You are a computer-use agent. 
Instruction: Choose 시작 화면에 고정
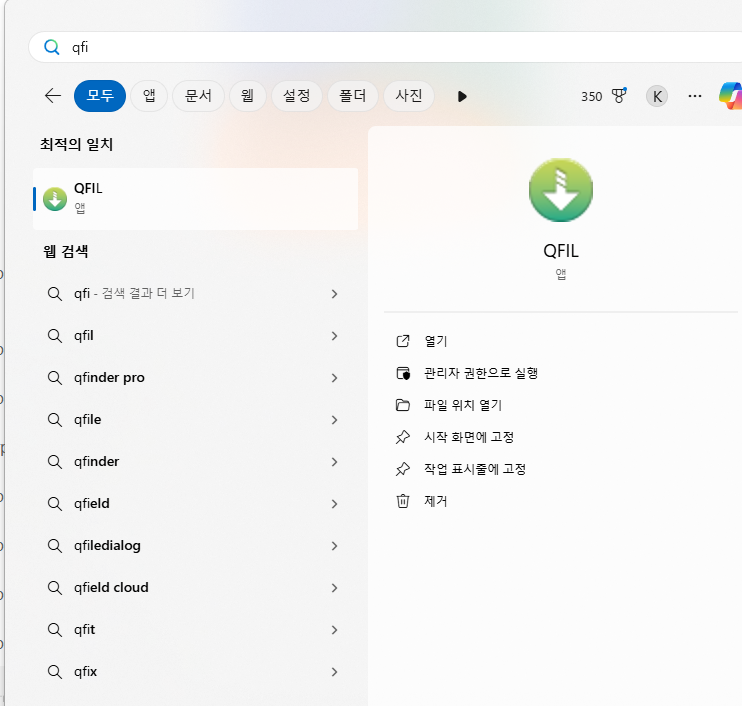469,437
